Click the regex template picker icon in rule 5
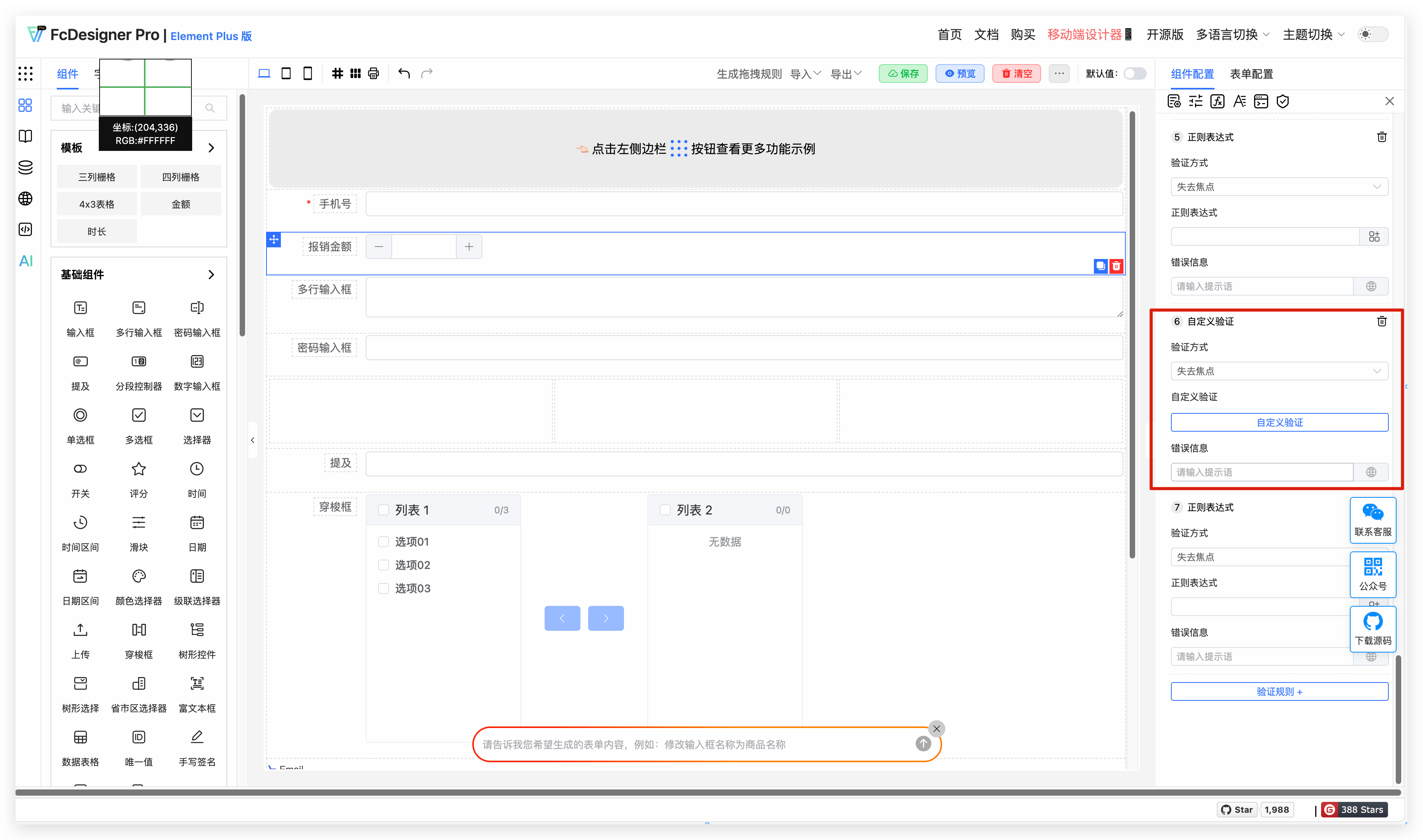 [1374, 236]
